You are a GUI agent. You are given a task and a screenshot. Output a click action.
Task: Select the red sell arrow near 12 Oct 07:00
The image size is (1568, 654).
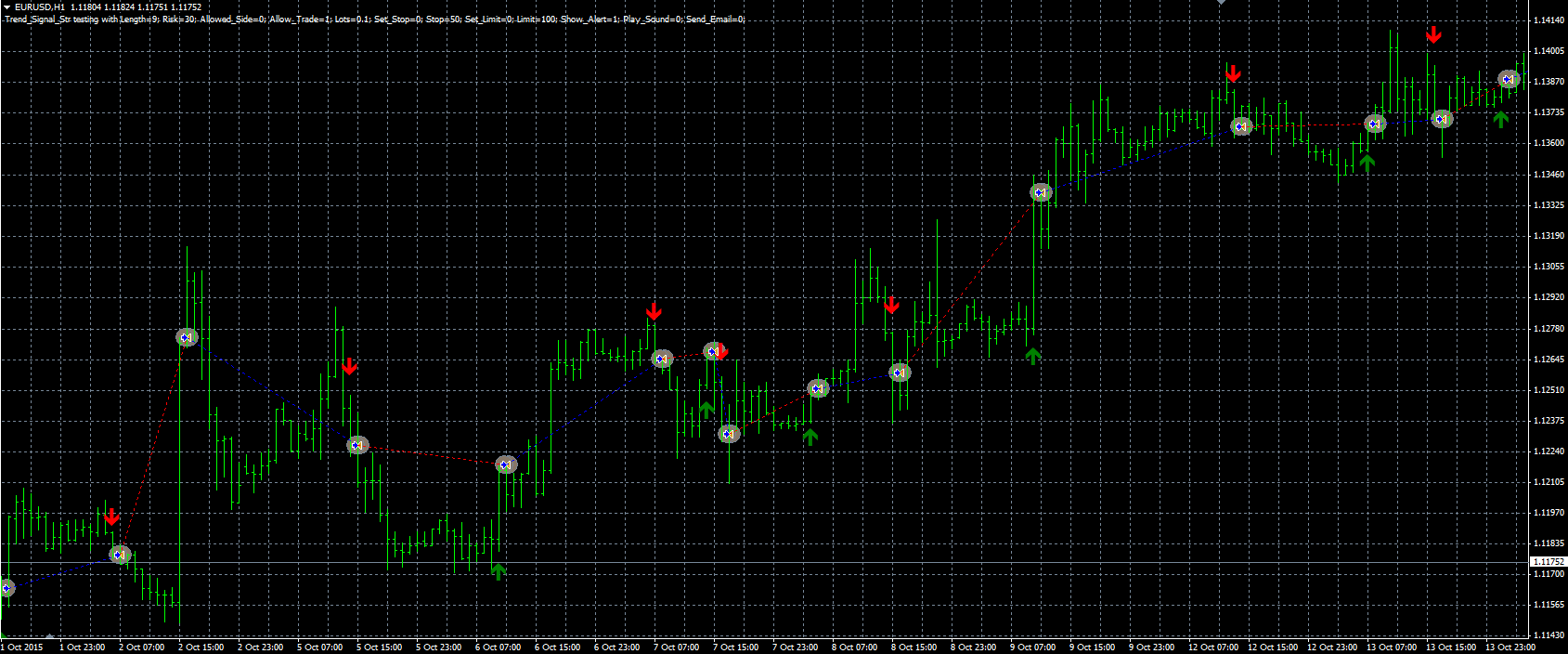[x=1233, y=73]
